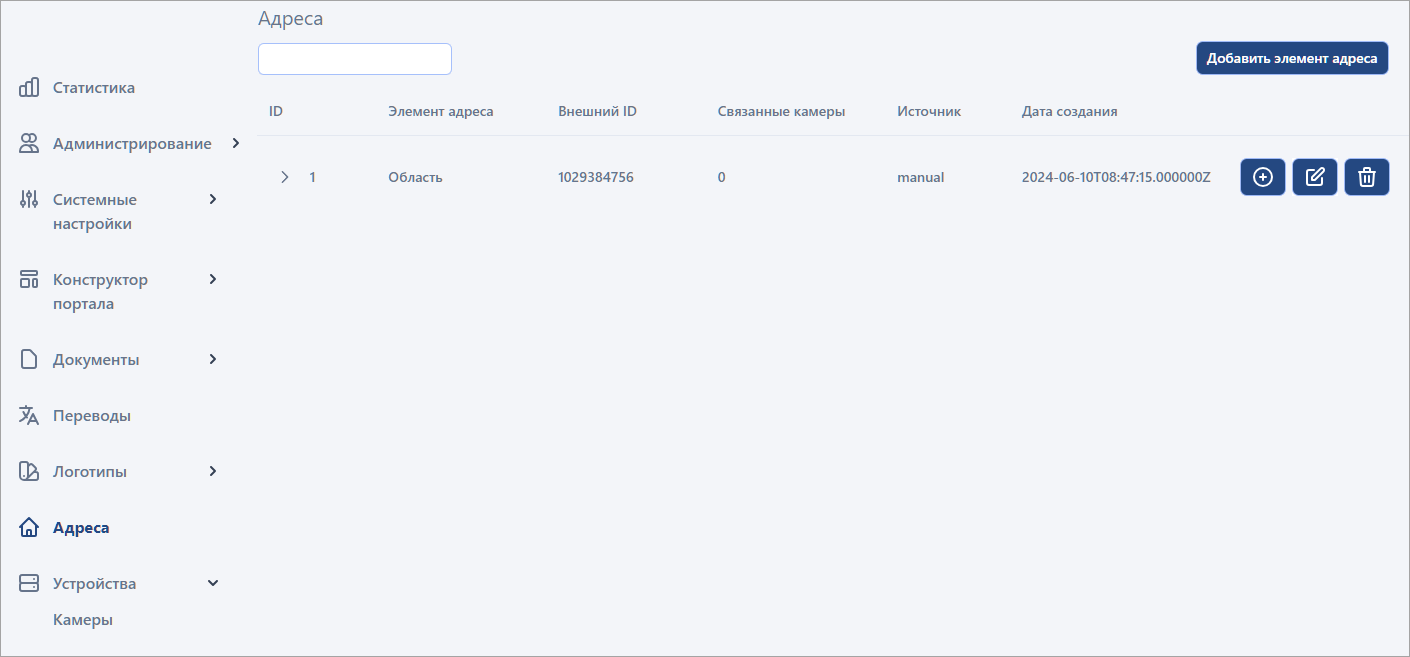1410x657 pixels.
Task: Click the Translations language icon
Action: tap(29, 416)
